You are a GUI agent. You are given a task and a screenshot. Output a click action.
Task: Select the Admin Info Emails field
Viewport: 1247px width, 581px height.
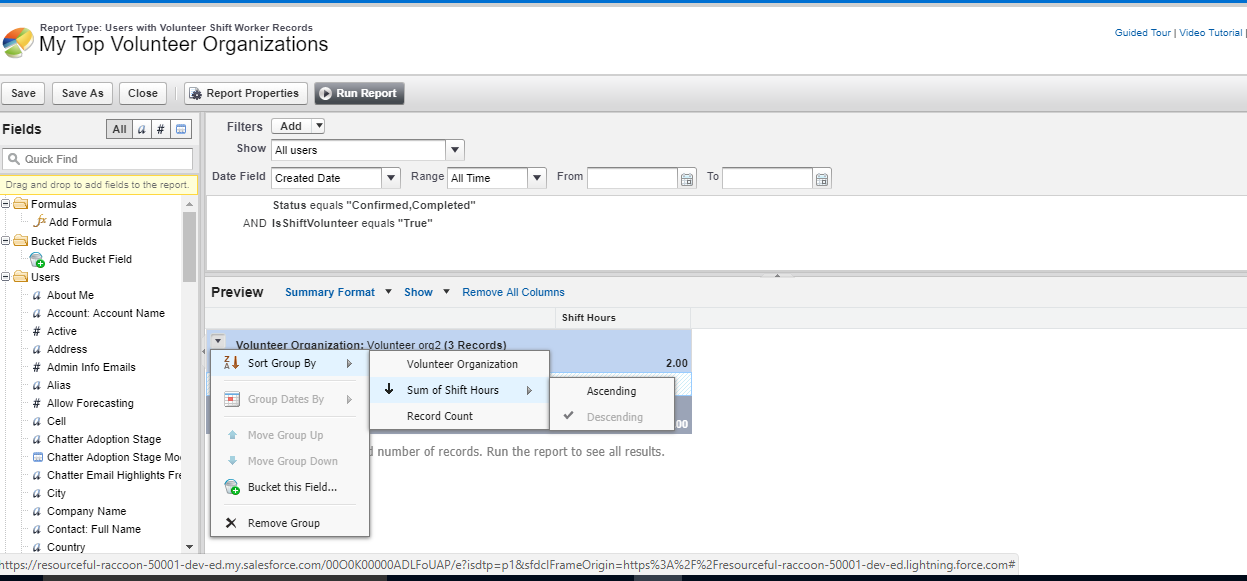[x=91, y=367]
